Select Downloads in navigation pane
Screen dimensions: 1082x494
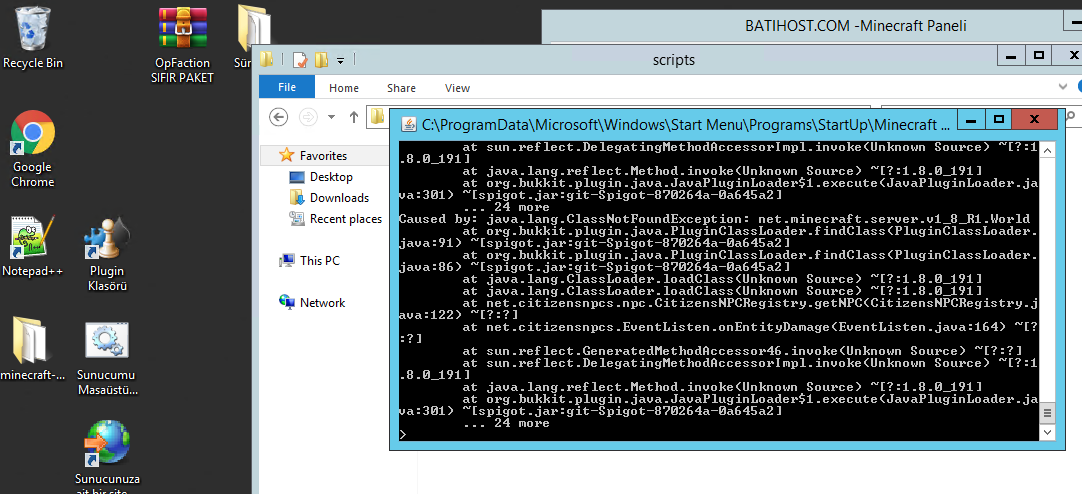329,197
